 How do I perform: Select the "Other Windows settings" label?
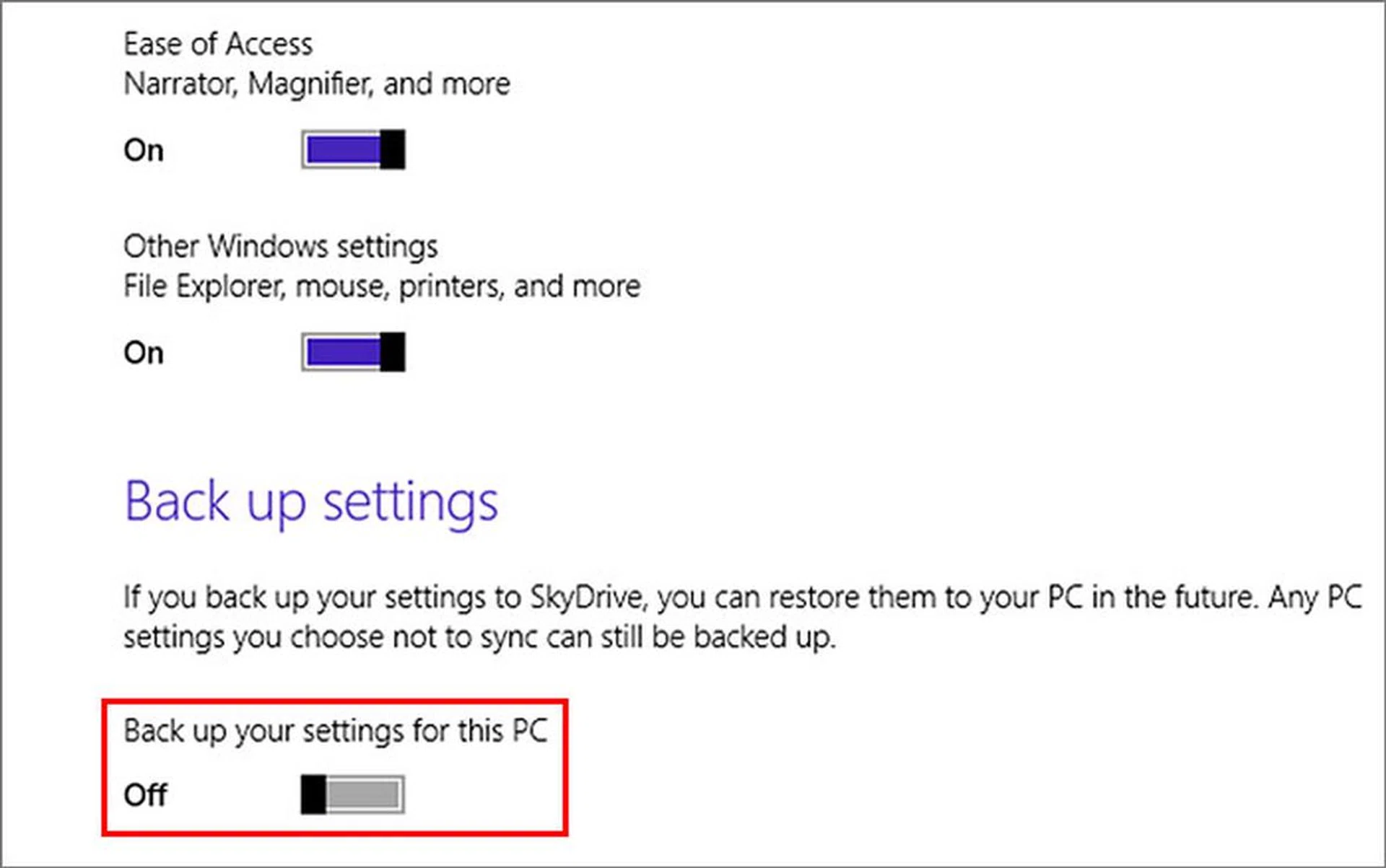point(280,247)
